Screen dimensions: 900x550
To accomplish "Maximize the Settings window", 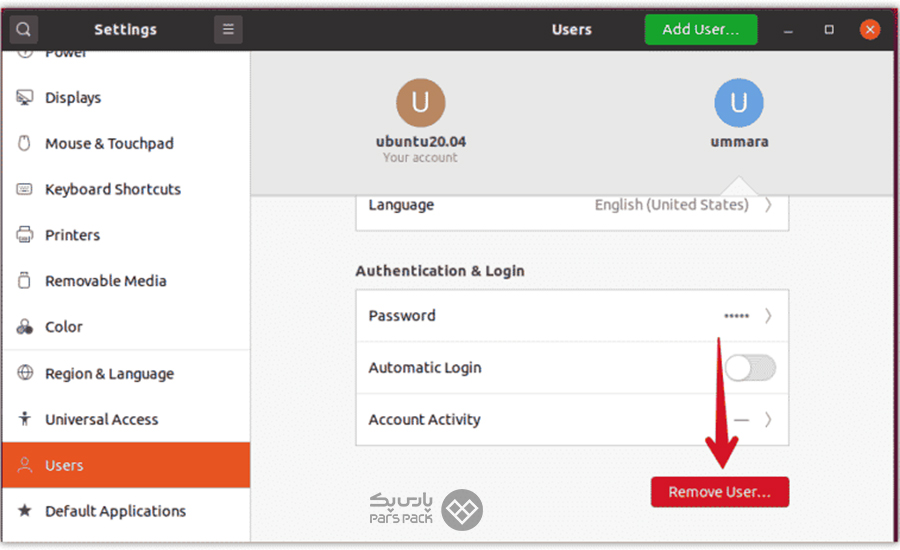I will (x=829, y=29).
